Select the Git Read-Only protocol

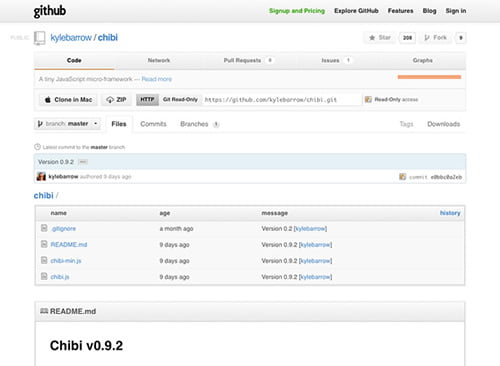[x=180, y=99]
